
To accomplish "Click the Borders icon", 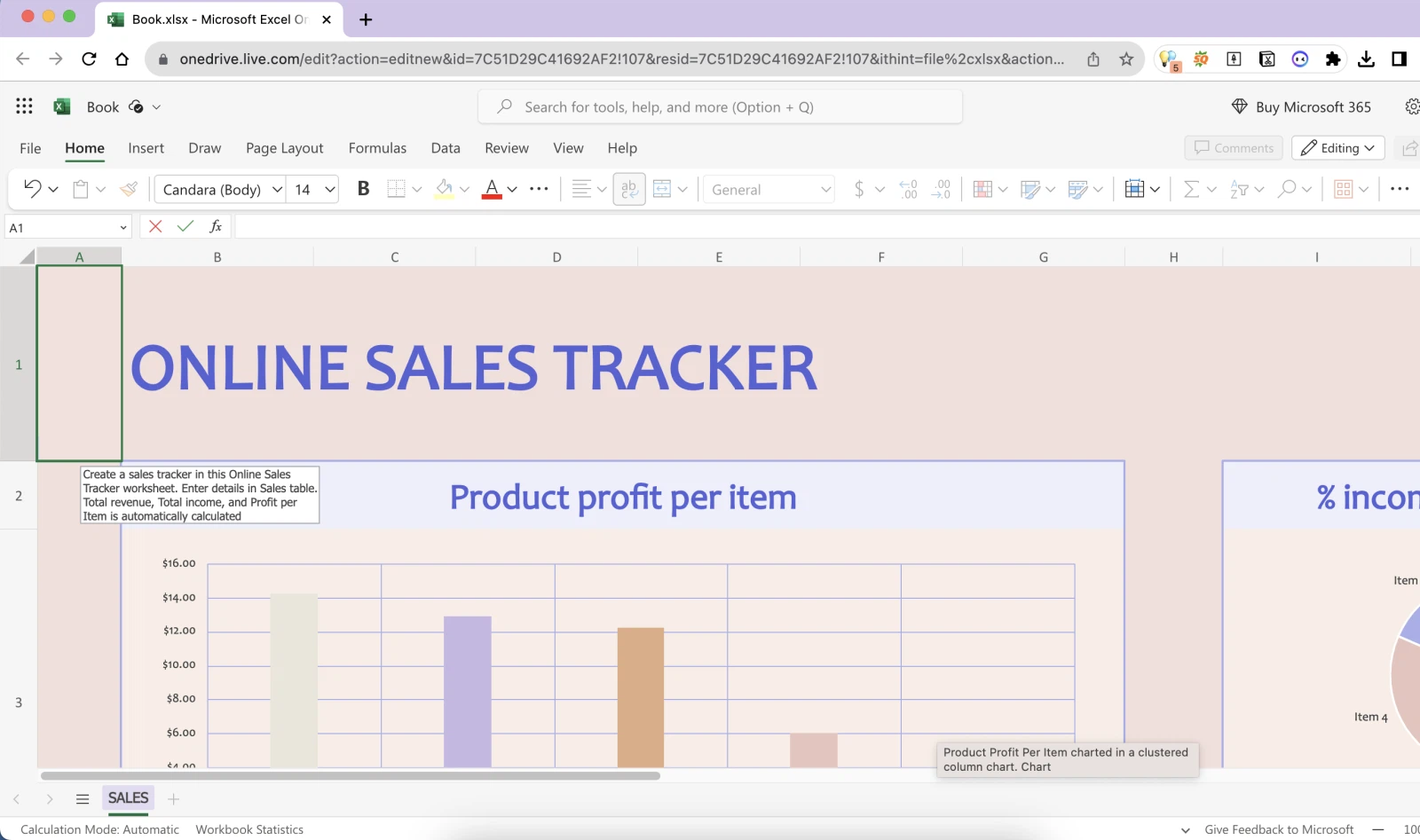I will click(x=396, y=189).
